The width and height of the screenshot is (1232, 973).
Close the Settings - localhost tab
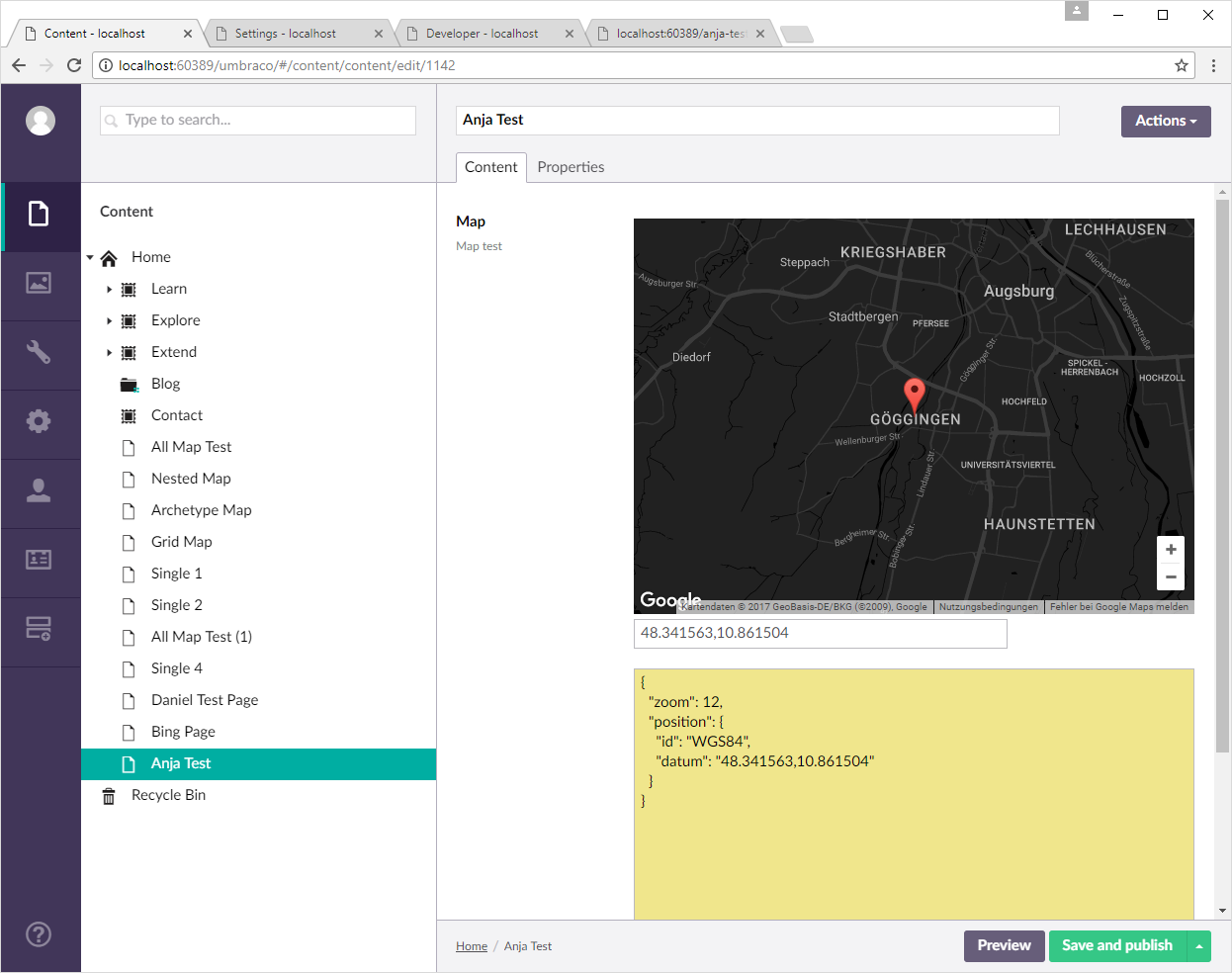[379, 34]
